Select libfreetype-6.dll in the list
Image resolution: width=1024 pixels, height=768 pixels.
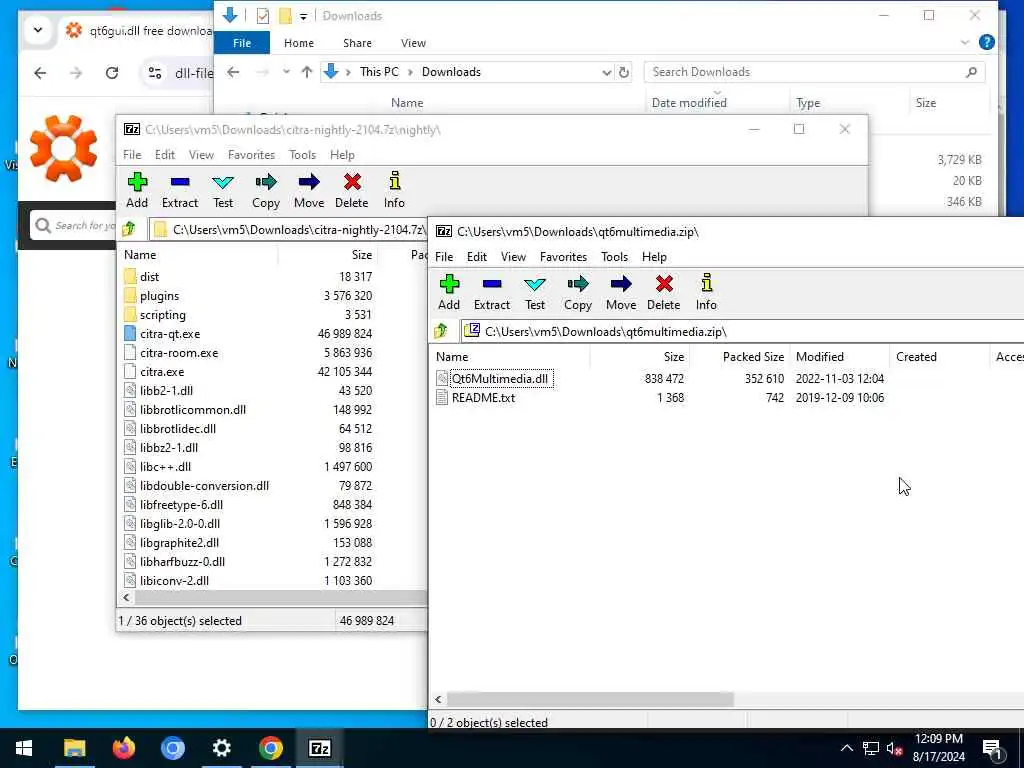181,505
